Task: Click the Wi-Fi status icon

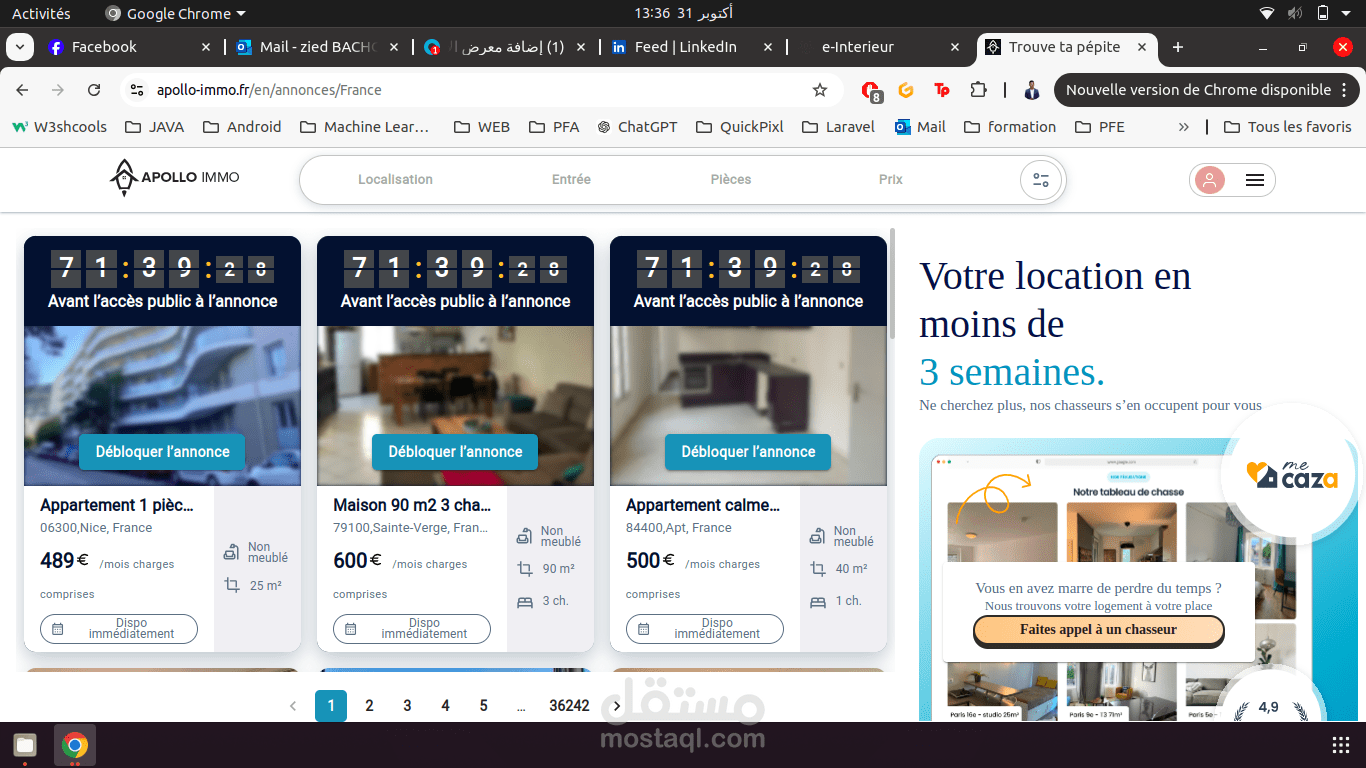Action: [x=1267, y=13]
